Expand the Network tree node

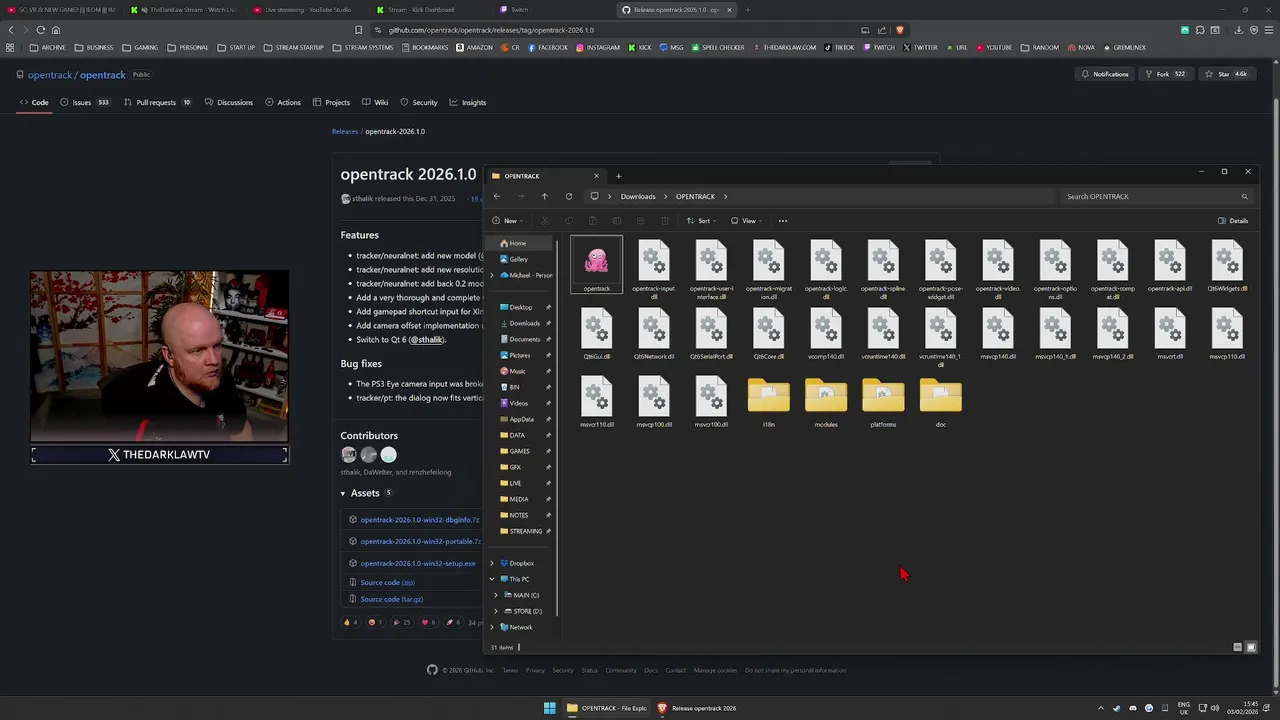click(x=492, y=627)
